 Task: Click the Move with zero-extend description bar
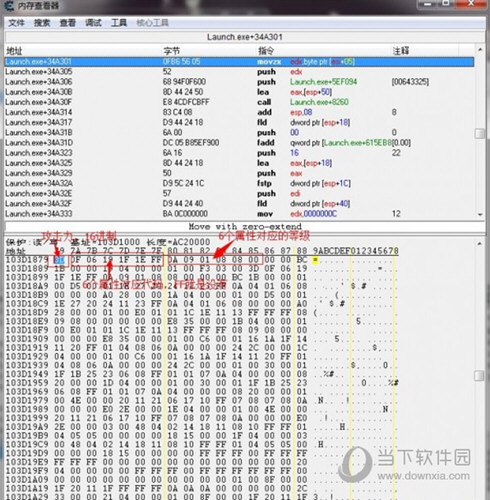coord(245,227)
